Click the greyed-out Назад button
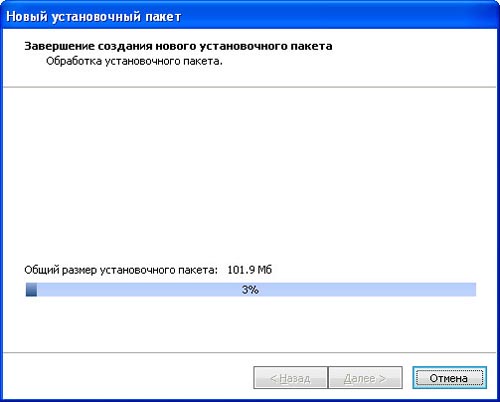The image size is (500, 402). coord(290,378)
